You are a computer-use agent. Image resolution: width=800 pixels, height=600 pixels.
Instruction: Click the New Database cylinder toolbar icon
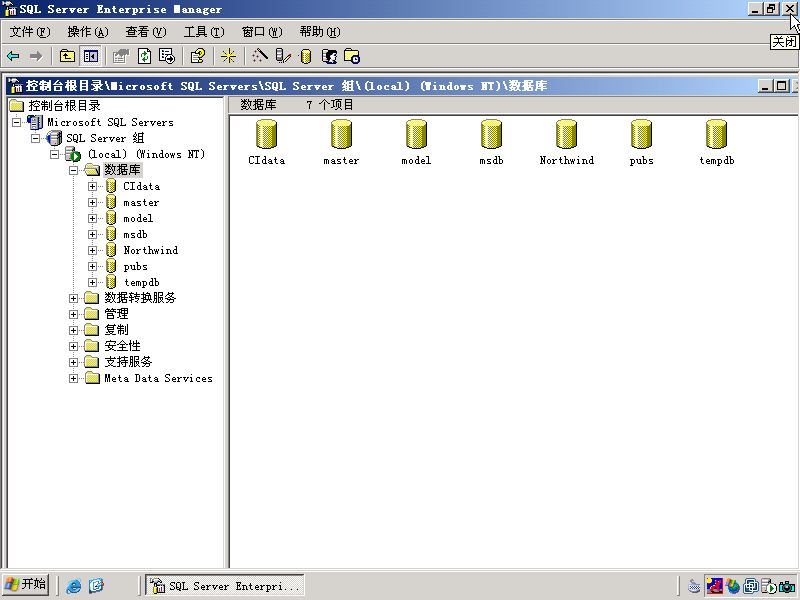(306, 56)
